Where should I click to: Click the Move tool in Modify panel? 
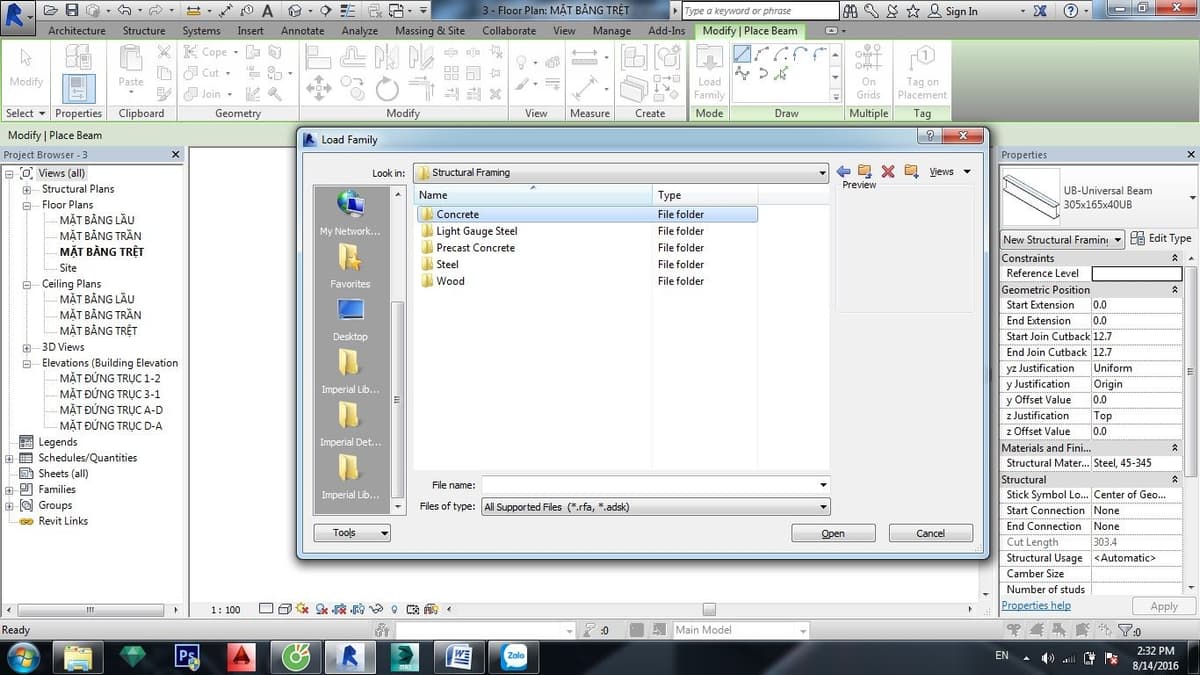pyautogui.click(x=318, y=89)
